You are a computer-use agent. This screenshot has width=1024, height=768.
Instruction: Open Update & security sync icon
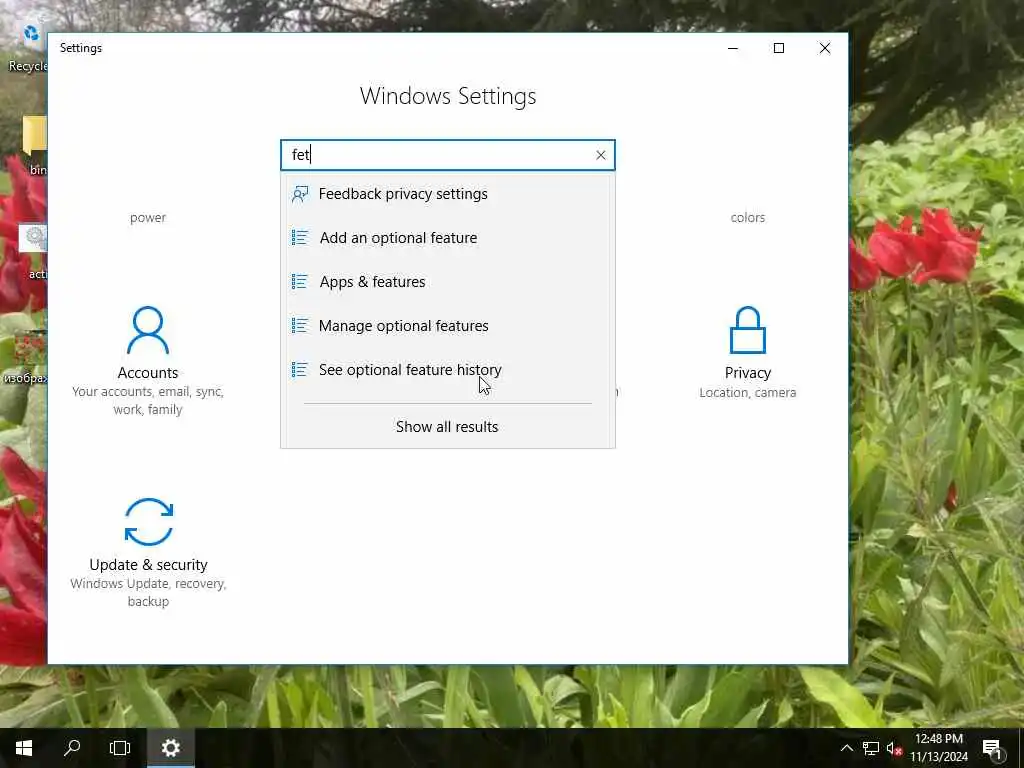pyautogui.click(x=149, y=522)
